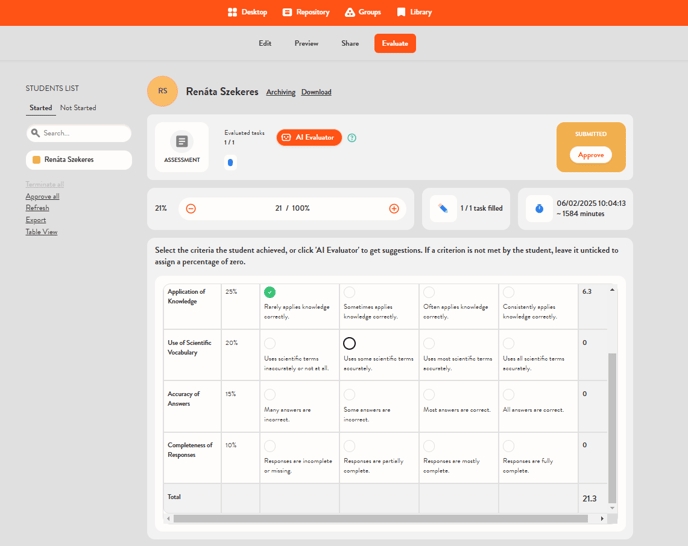Choose 'All answers are correct' radio button
Viewport: 688px width, 546px height.
(x=509, y=395)
